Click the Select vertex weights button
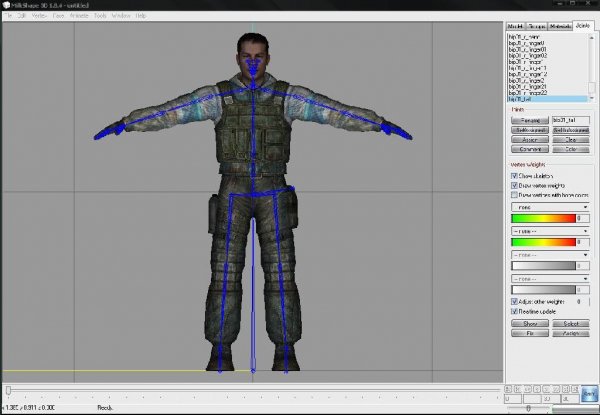Image resolution: width=600 pixels, height=415 pixels. (x=571, y=324)
